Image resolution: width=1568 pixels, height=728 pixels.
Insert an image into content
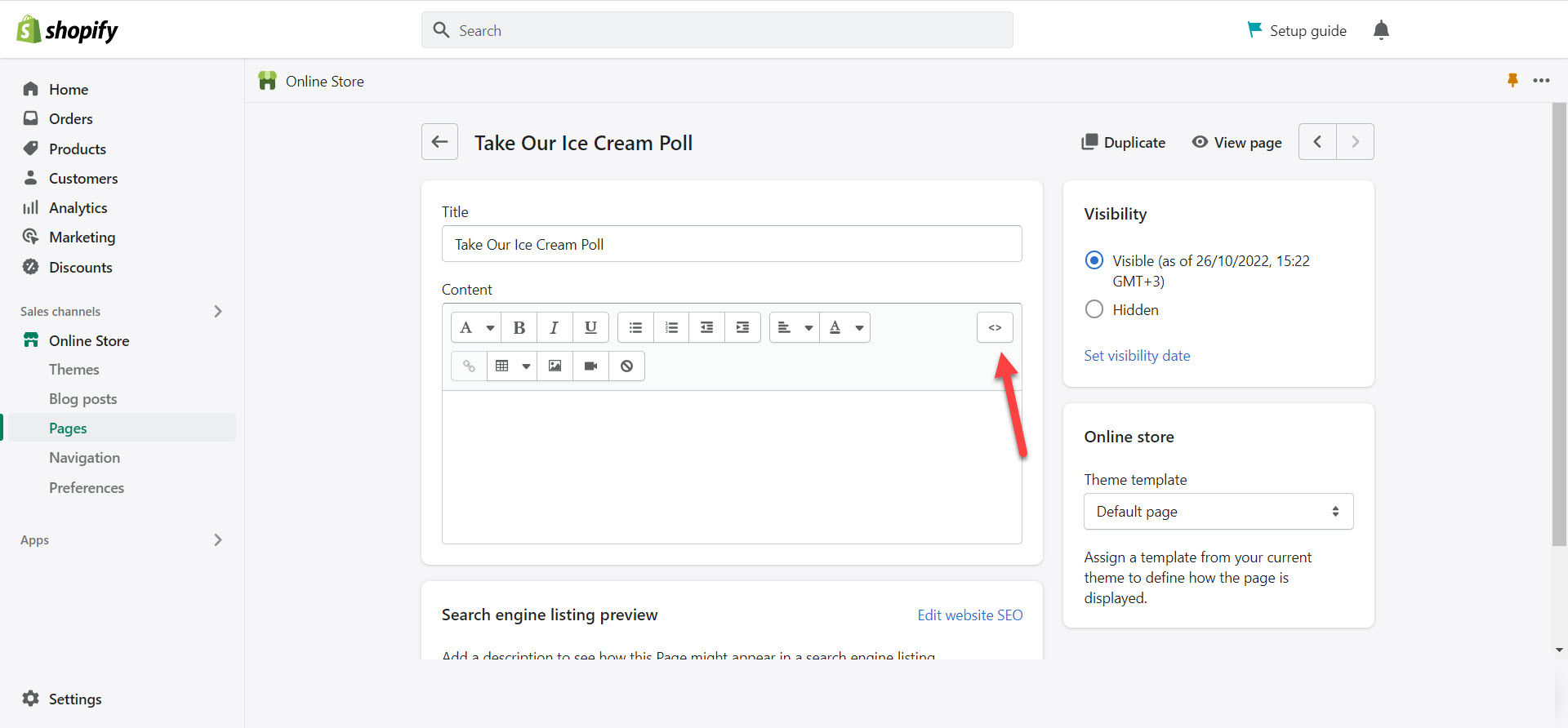pos(555,366)
